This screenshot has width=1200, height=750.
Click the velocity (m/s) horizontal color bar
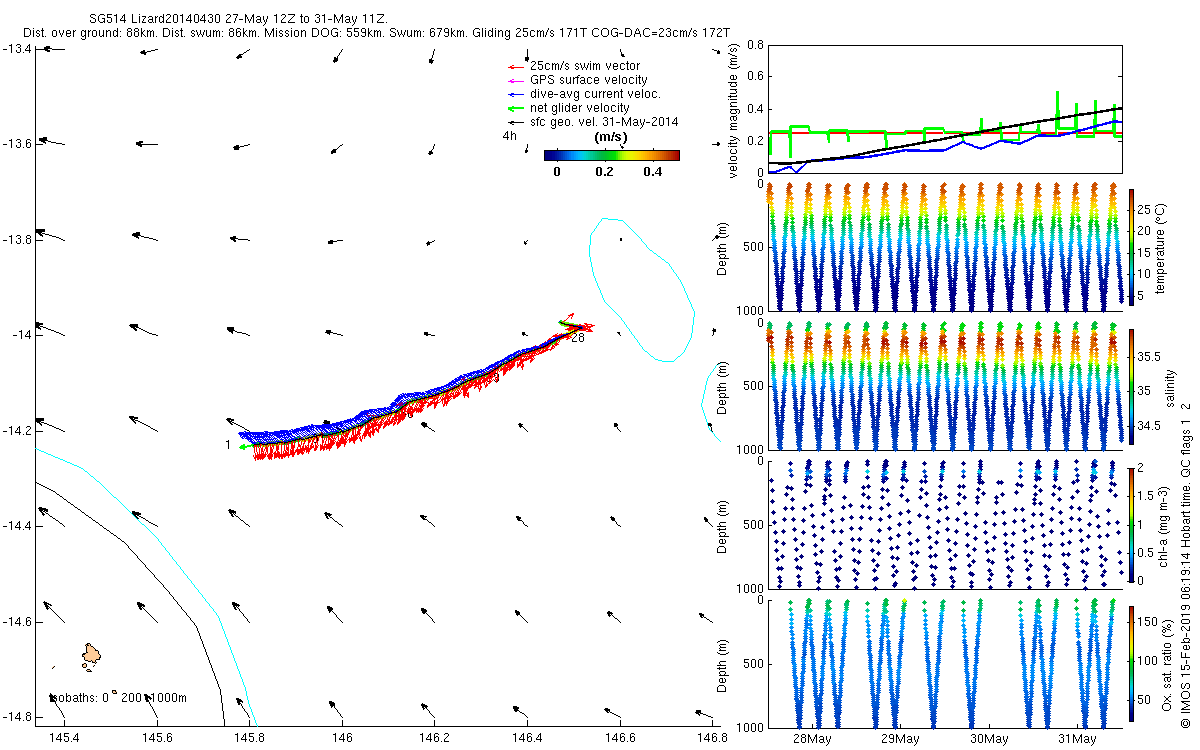(x=612, y=155)
